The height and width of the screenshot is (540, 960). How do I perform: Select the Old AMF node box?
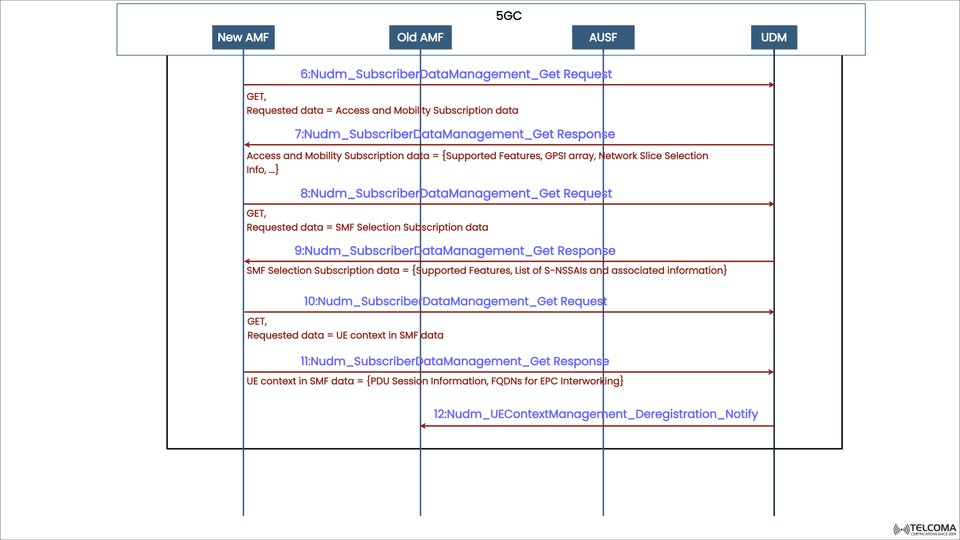(420, 38)
